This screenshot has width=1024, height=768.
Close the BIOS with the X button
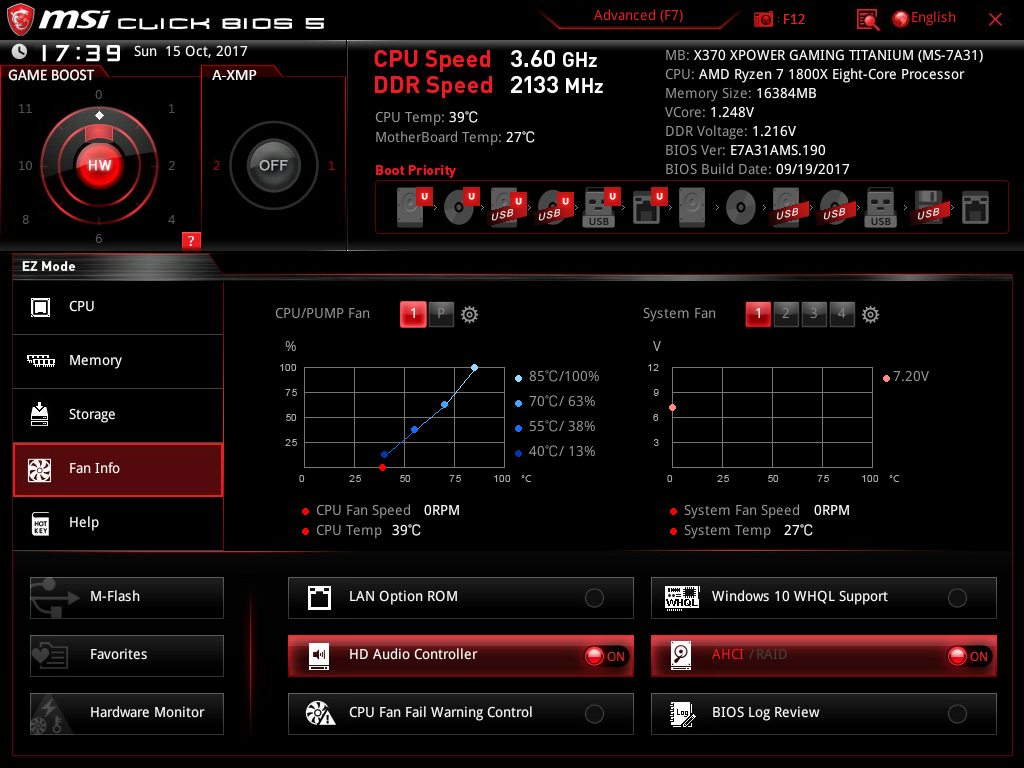[995, 20]
